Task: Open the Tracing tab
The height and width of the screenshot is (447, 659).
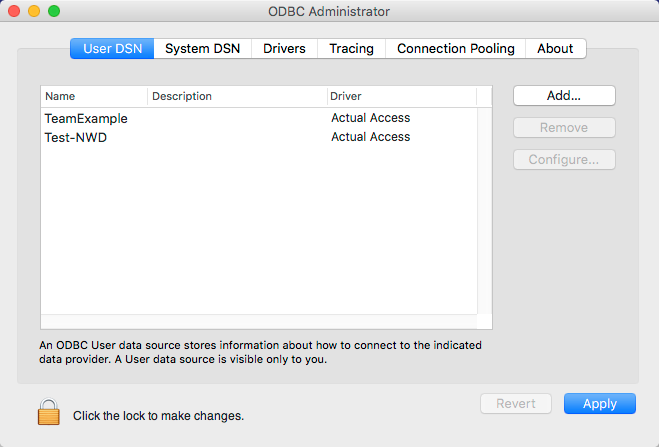Action: coord(351,48)
